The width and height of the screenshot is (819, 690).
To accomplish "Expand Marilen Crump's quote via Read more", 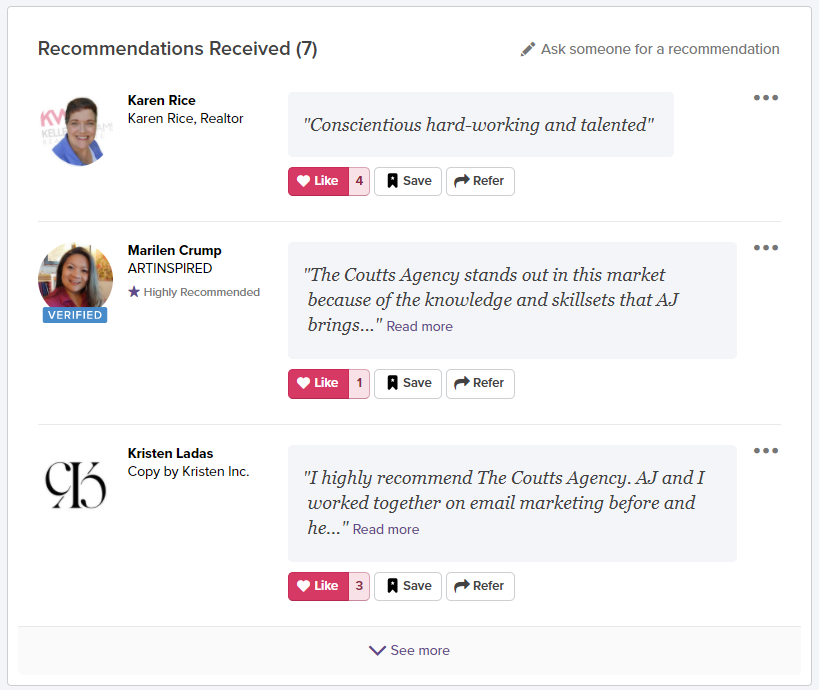I will [419, 326].
